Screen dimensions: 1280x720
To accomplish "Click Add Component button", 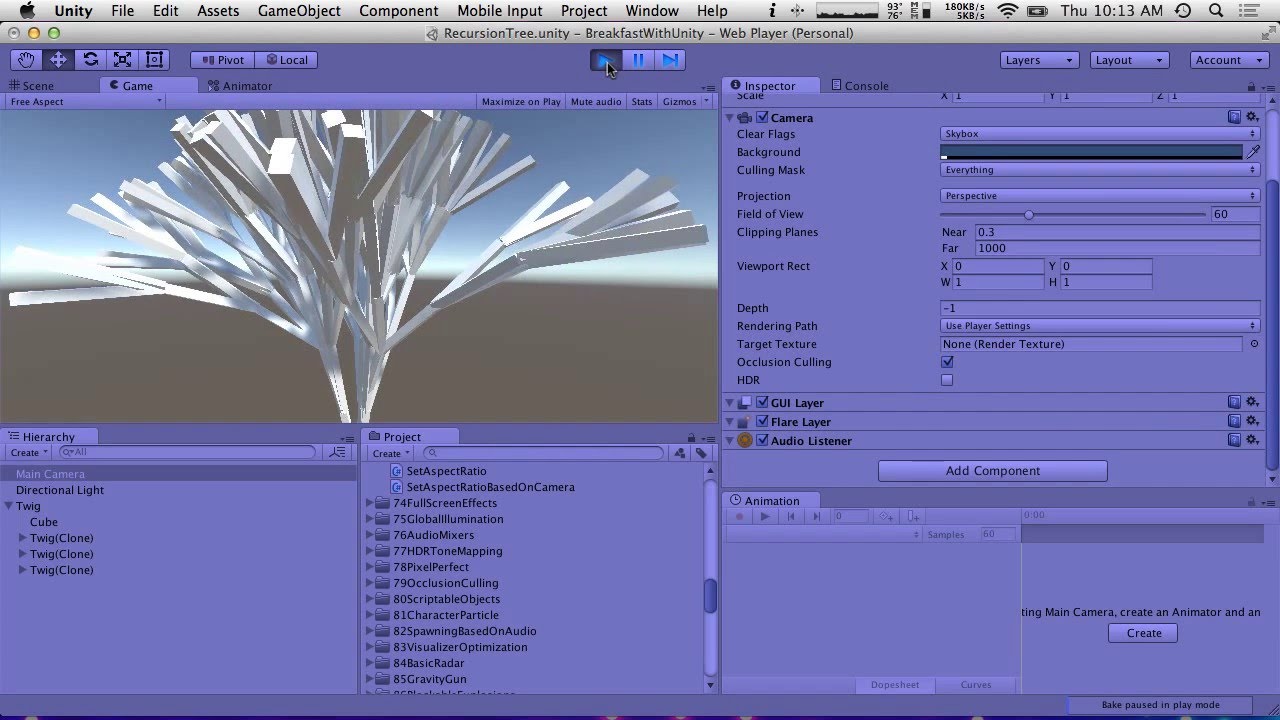I will 993,471.
